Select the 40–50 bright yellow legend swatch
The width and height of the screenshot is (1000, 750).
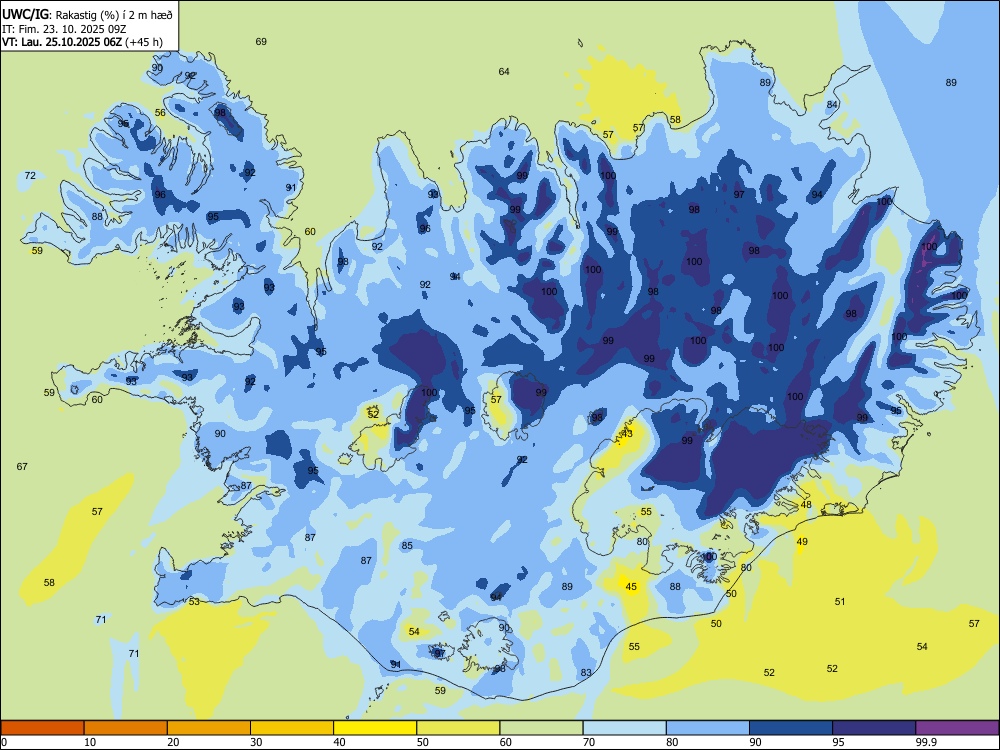point(375,728)
